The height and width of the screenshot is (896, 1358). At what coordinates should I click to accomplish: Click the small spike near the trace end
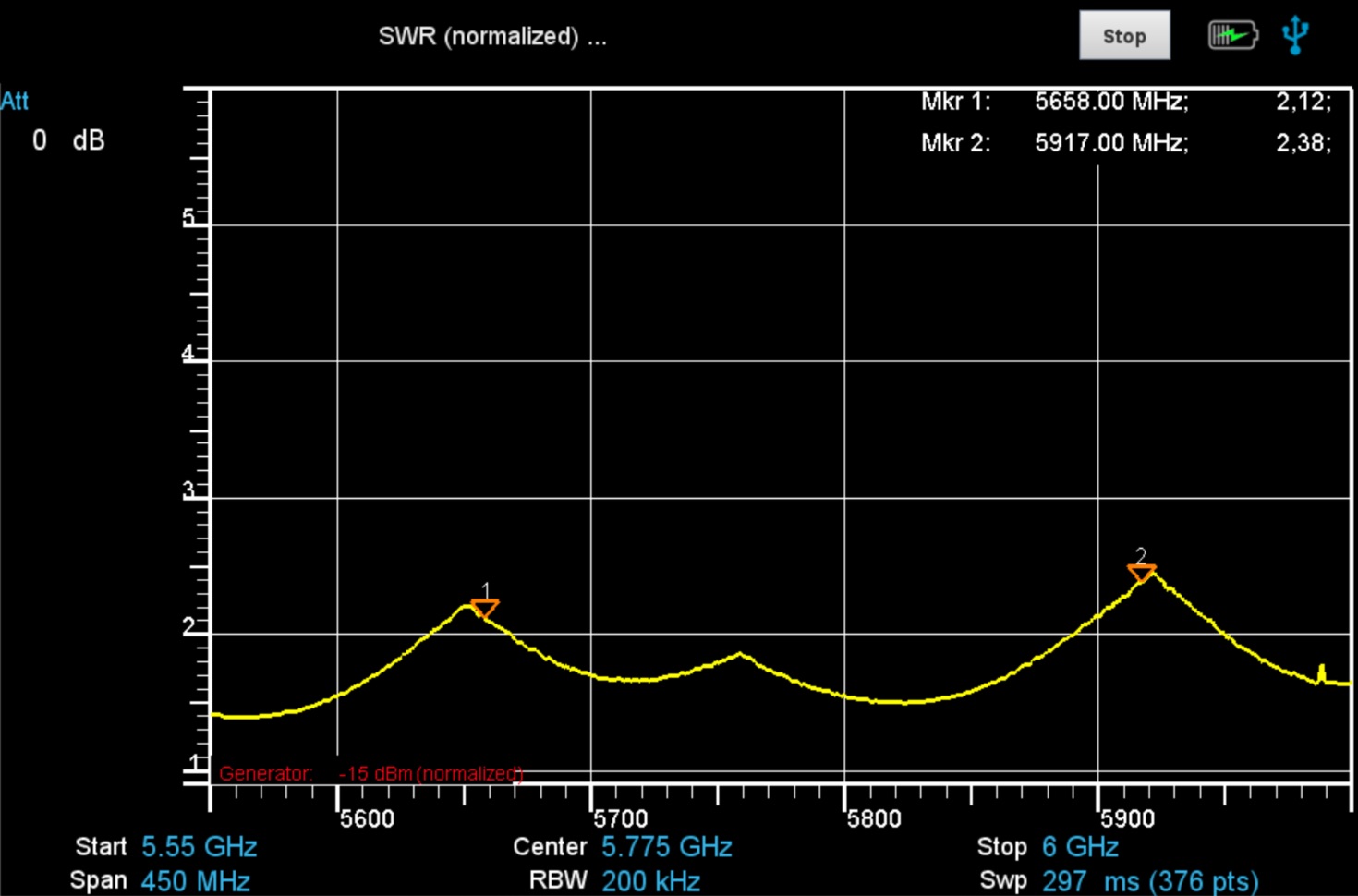pyautogui.click(x=1321, y=672)
